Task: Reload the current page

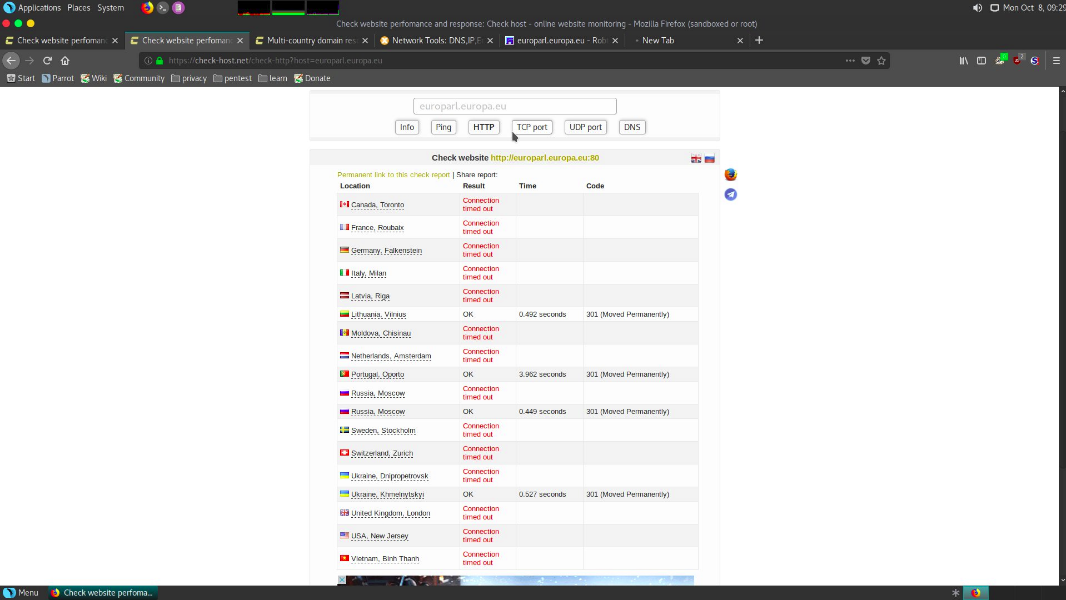Action: (x=48, y=60)
